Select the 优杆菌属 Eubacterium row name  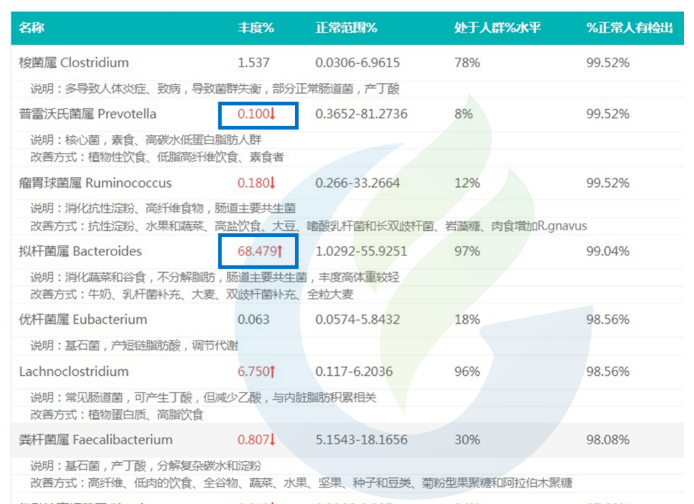(x=83, y=320)
